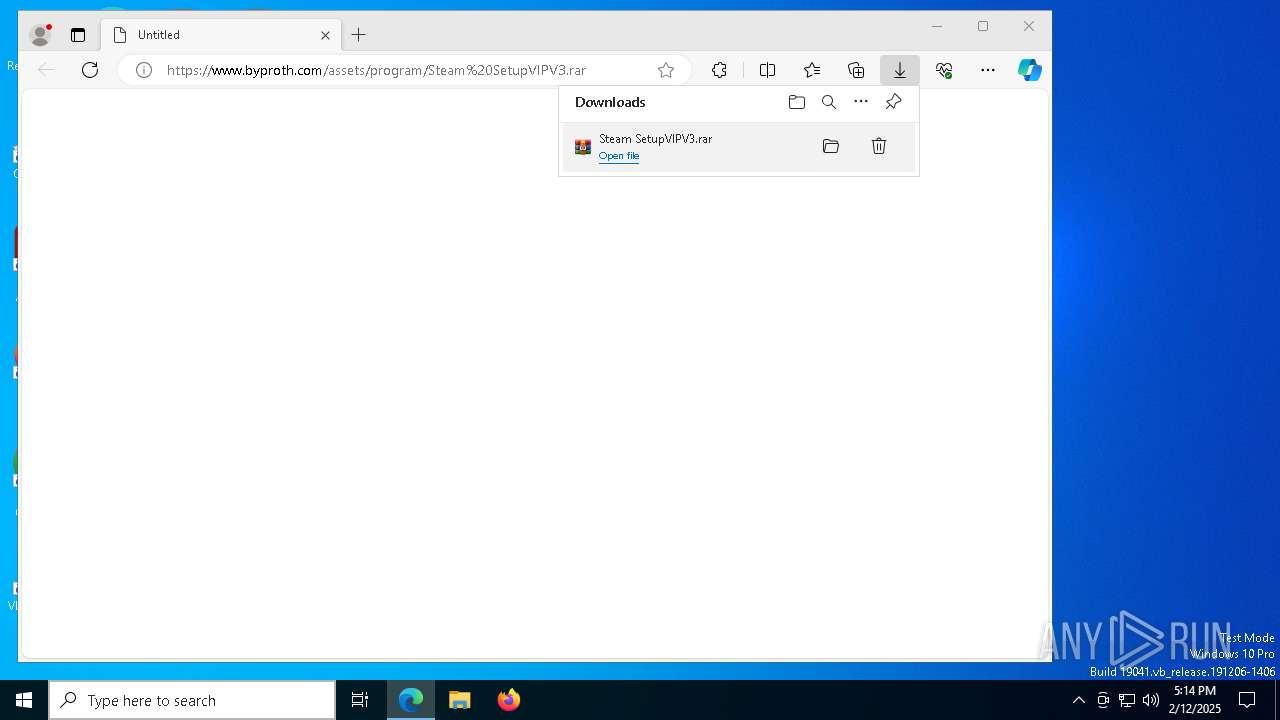
Task: Open network status tray icon
Action: tap(1127, 700)
